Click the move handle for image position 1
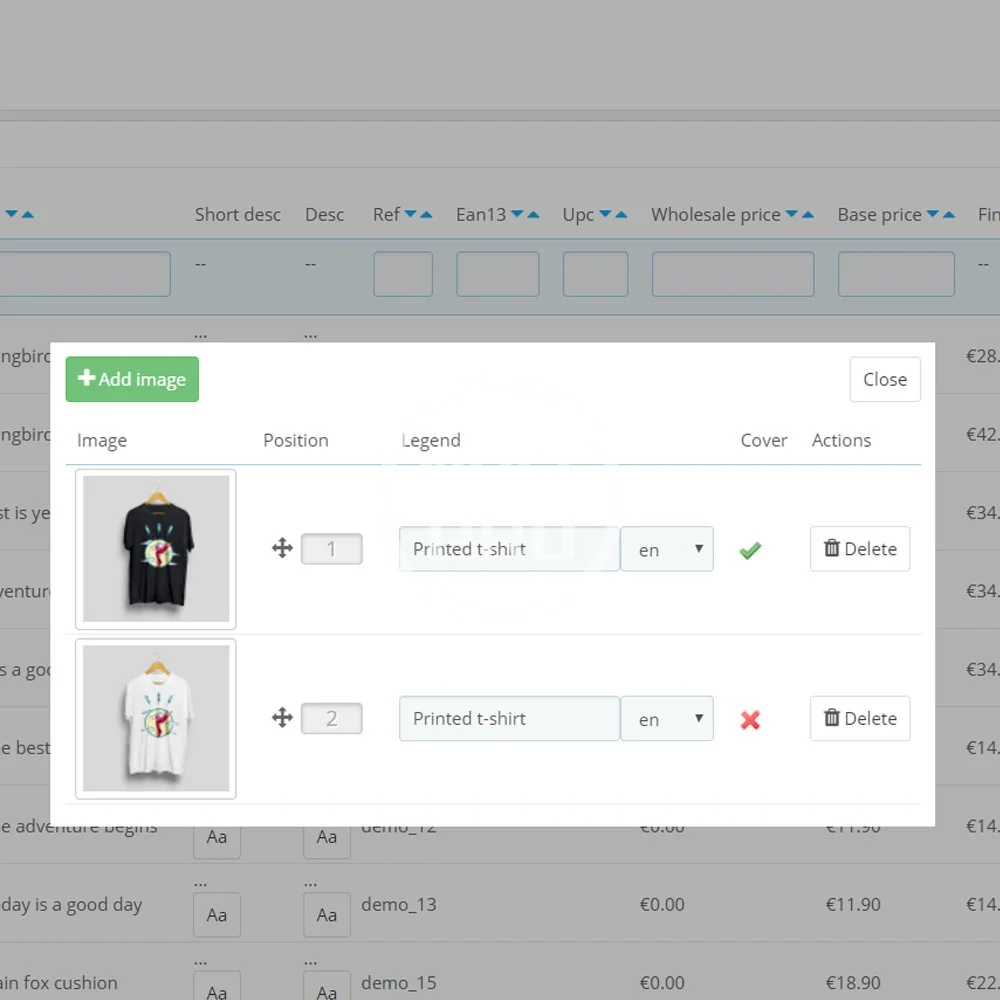This screenshot has width=1000, height=1000. (282, 548)
